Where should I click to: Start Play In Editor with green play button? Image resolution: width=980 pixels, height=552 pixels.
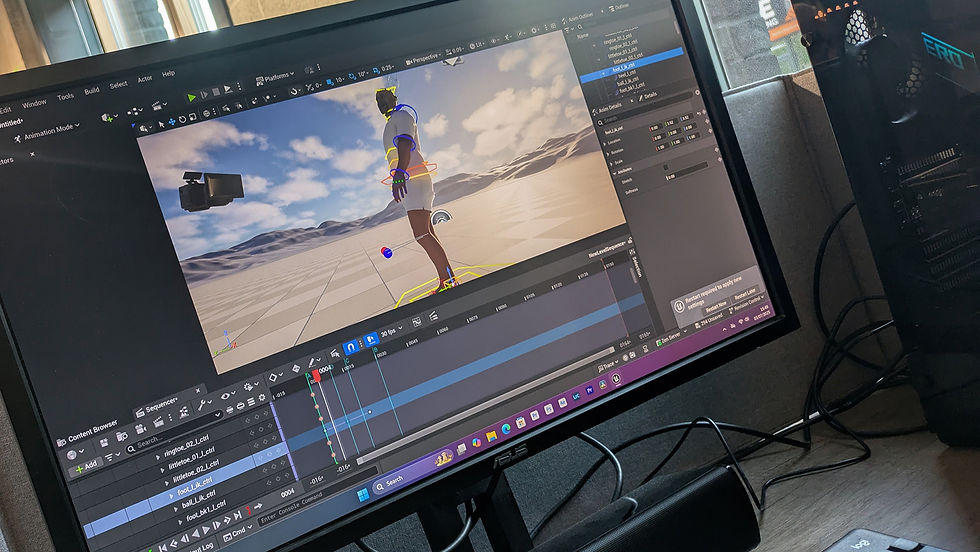[x=192, y=98]
